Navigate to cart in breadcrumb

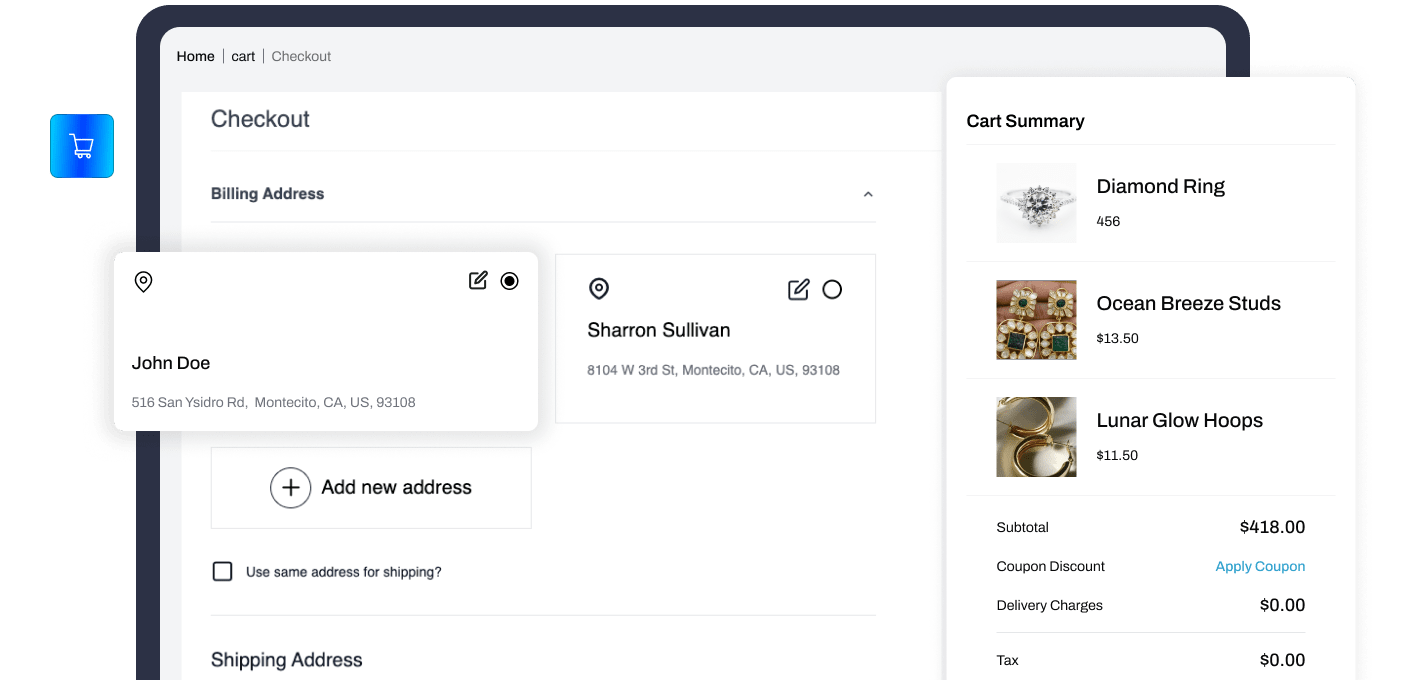point(243,56)
